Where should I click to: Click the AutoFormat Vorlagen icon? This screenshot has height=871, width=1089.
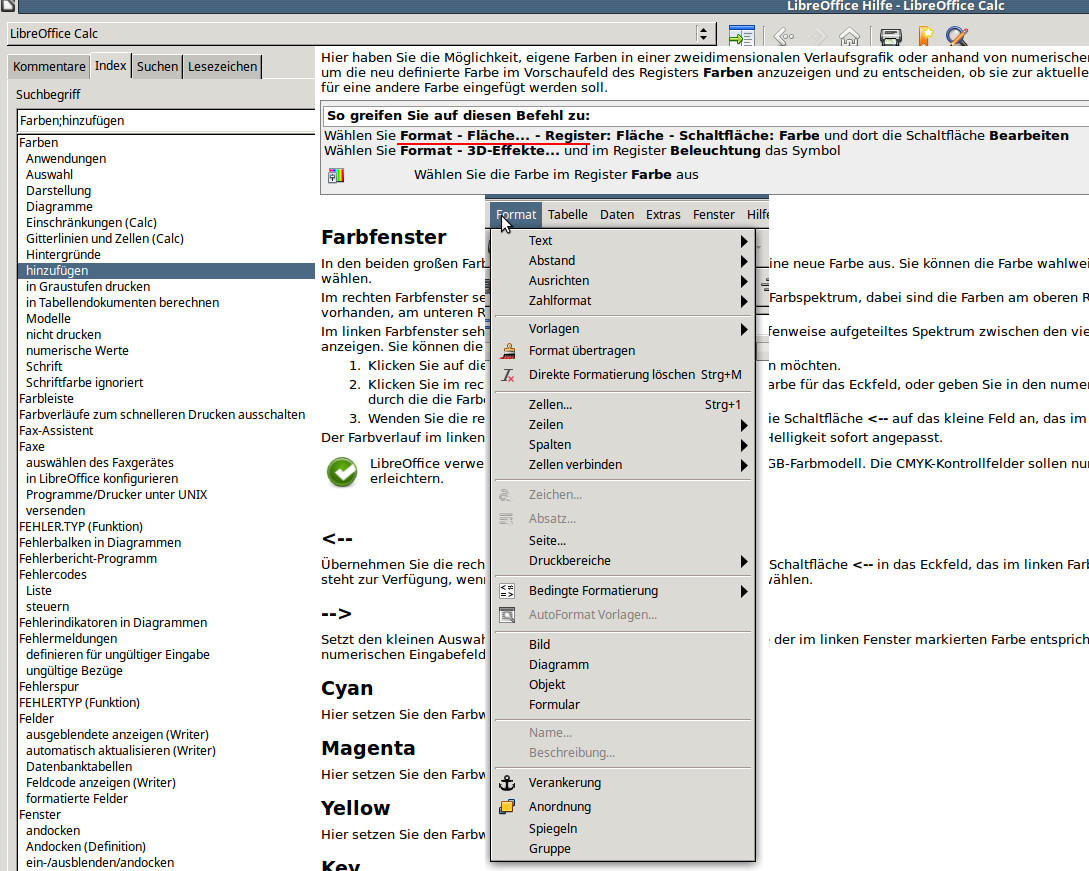(508, 615)
